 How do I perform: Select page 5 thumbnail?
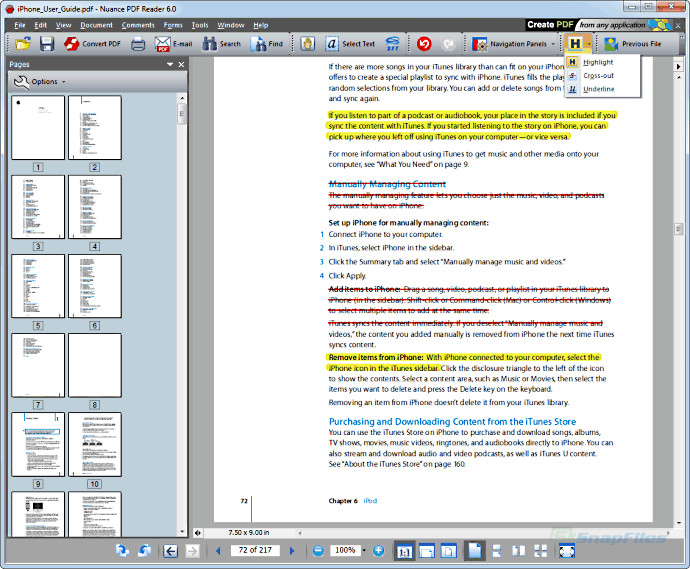click(x=38, y=286)
